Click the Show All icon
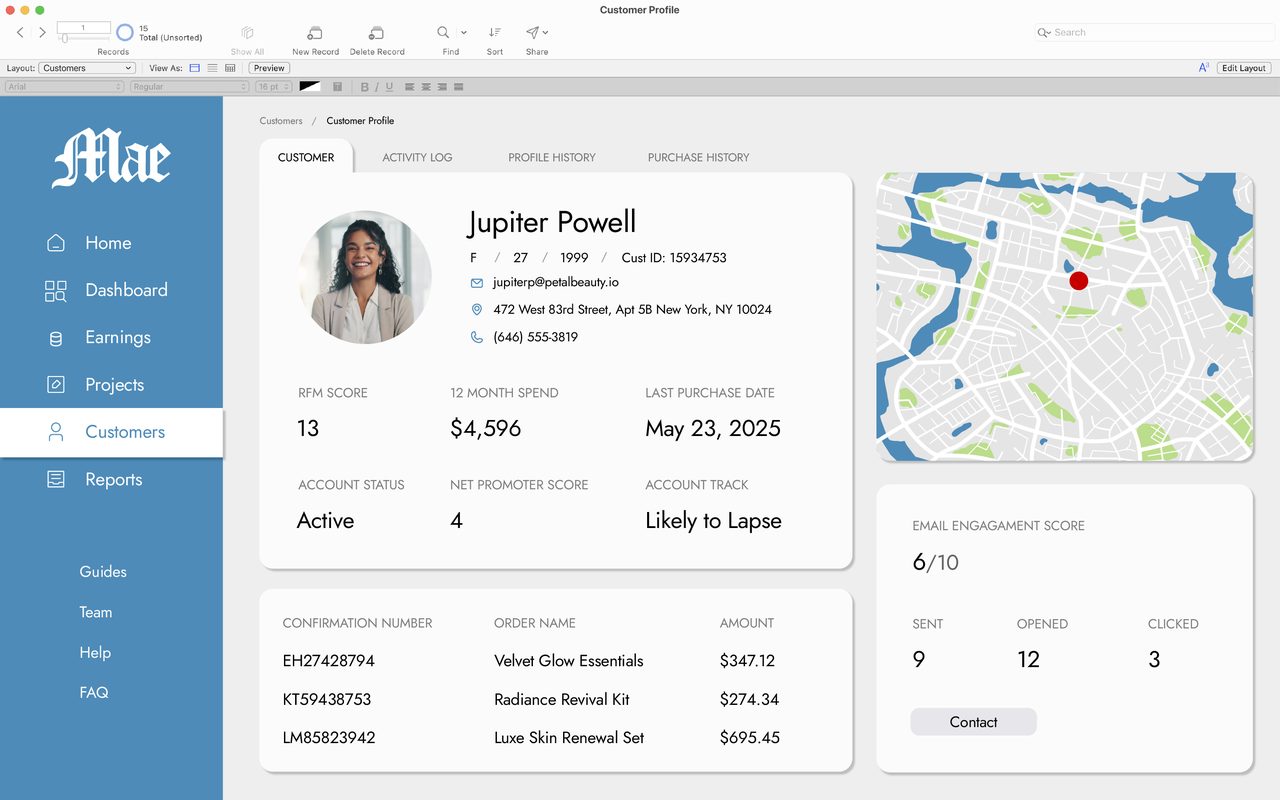This screenshot has height=800, width=1280. tap(247, 33)
